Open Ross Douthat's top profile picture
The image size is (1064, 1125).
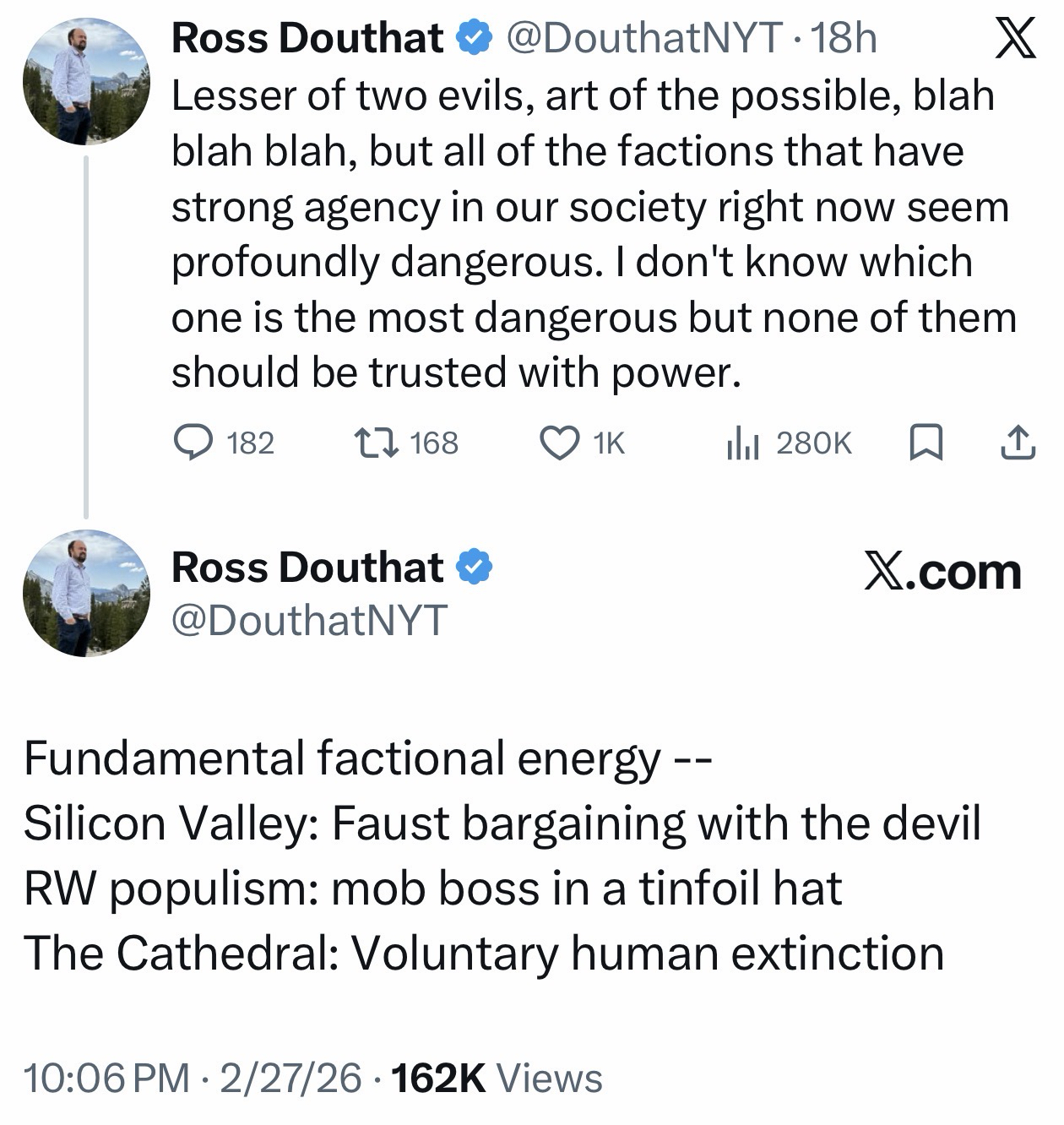click(86, 82)
